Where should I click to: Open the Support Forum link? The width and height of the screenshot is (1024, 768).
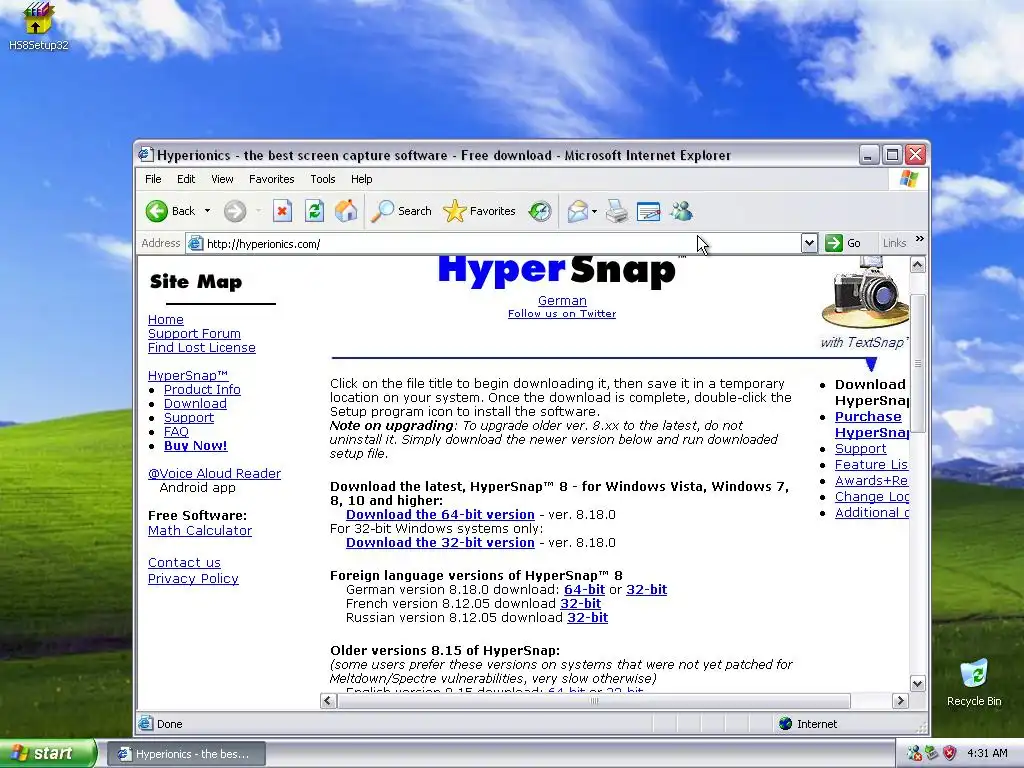tap(194, 334)
